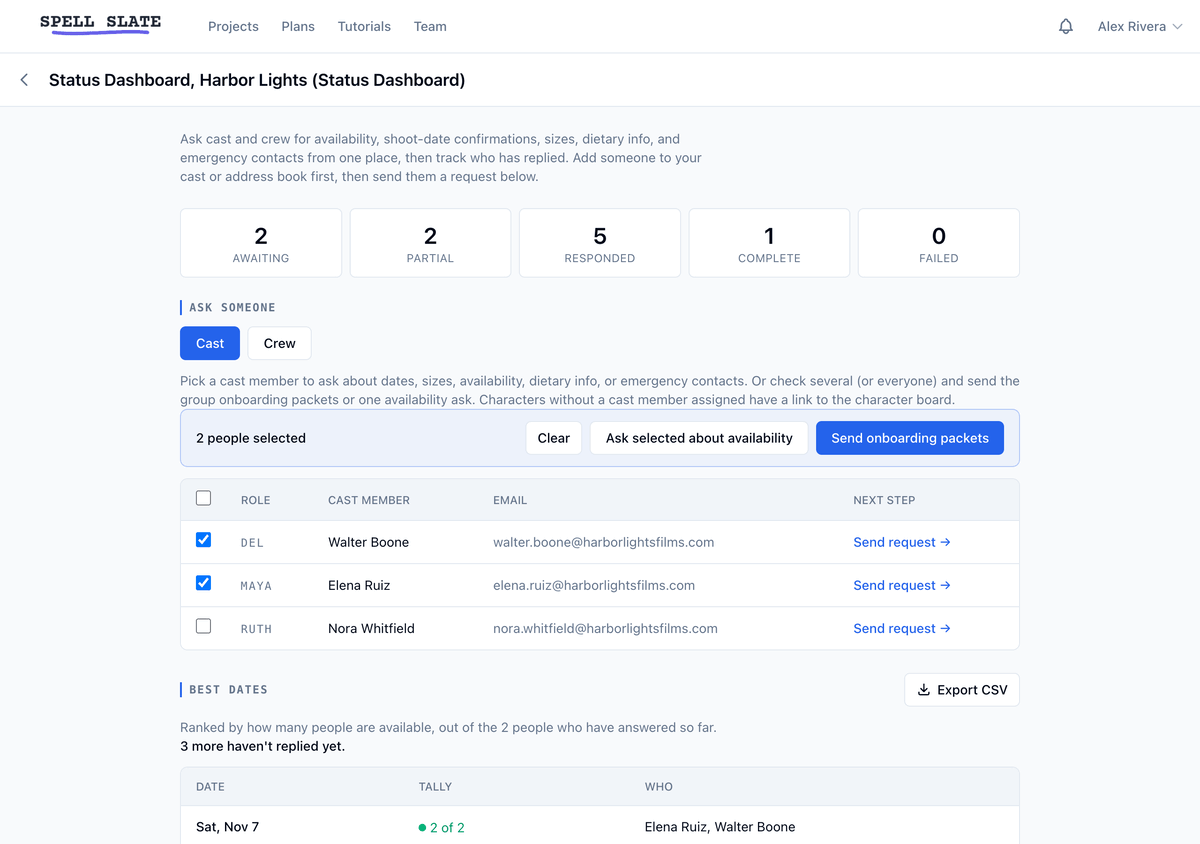Screen dimensions: 1200x844
Task: Open notifications bell
Action: click(1066, 27)
